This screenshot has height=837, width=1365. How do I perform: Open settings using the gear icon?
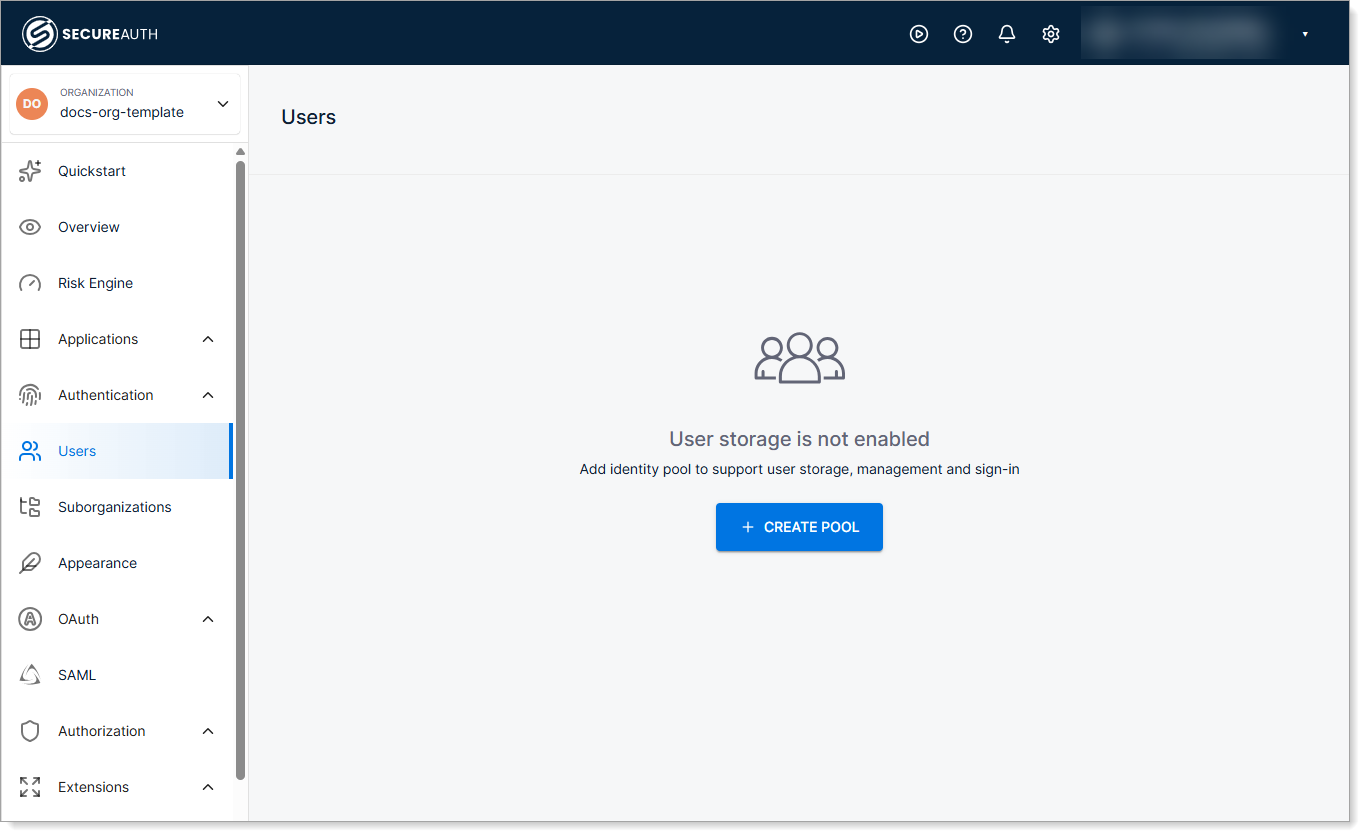tap(1050, 33)
